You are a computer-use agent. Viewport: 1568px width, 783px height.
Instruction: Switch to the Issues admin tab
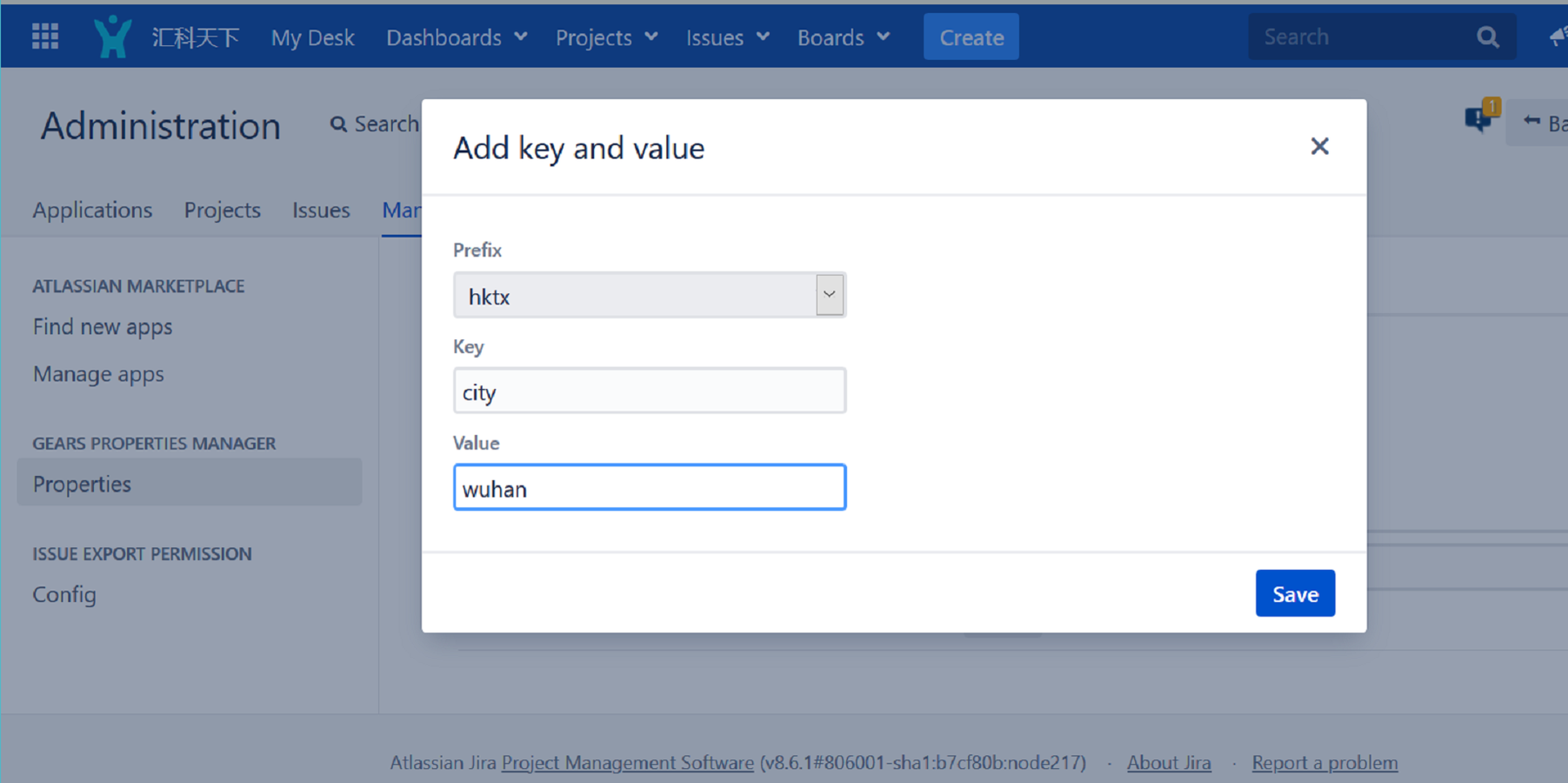coord(321,210)
